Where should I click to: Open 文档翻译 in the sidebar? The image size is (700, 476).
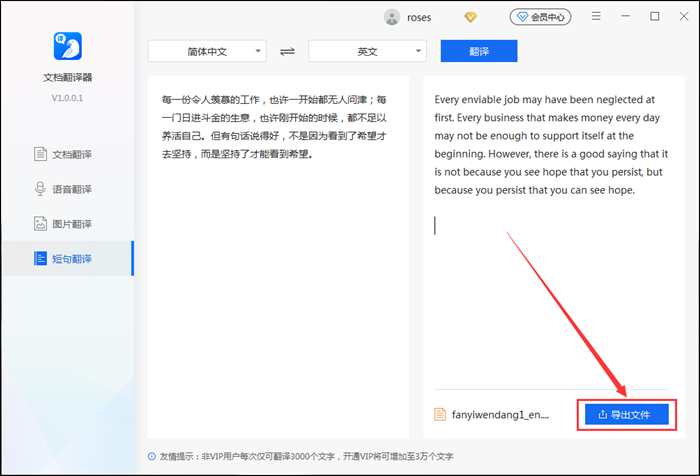[x=63, y=154]
